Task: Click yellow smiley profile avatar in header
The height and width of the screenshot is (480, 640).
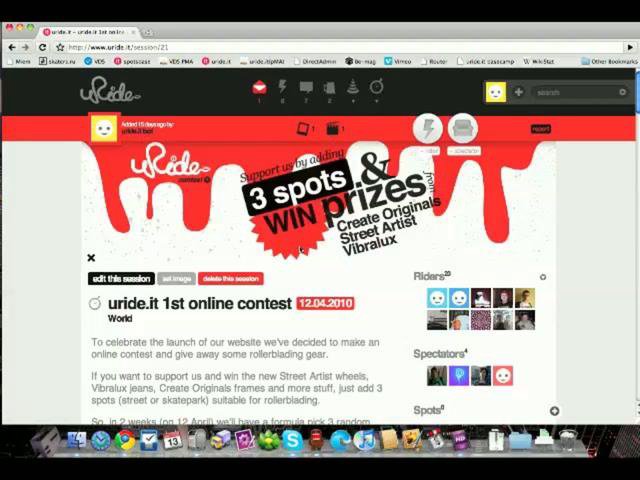Action: pos(496,92)
